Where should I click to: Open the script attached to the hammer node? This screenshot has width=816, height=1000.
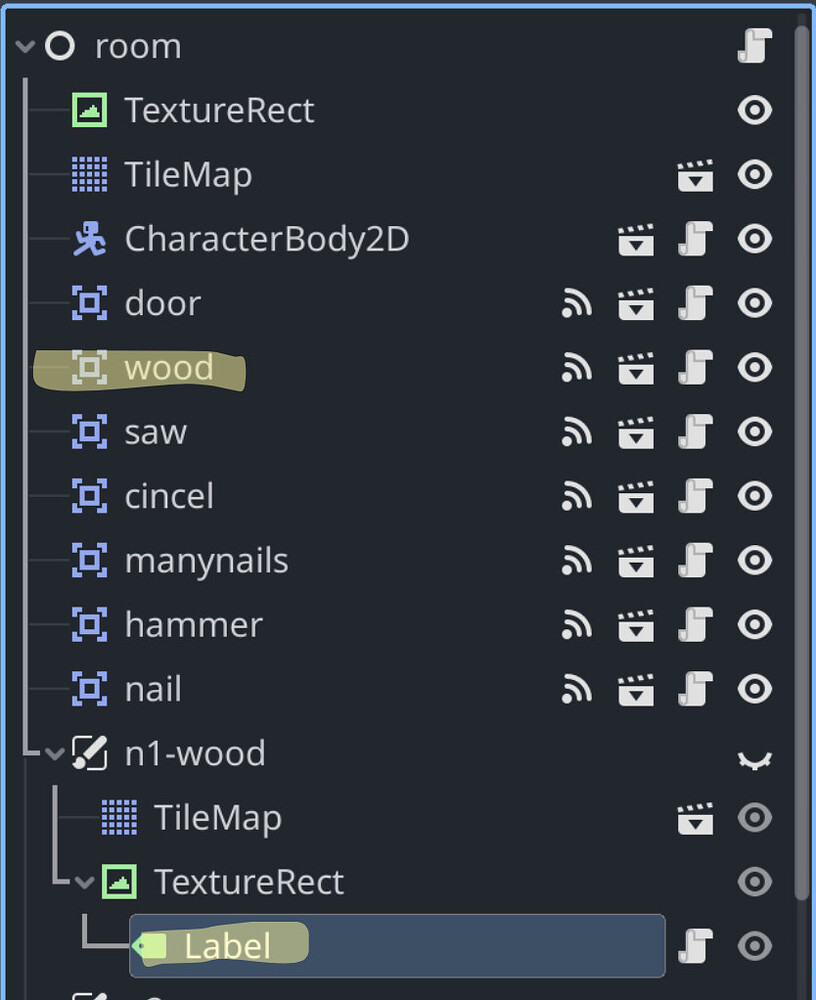(695, 625)
